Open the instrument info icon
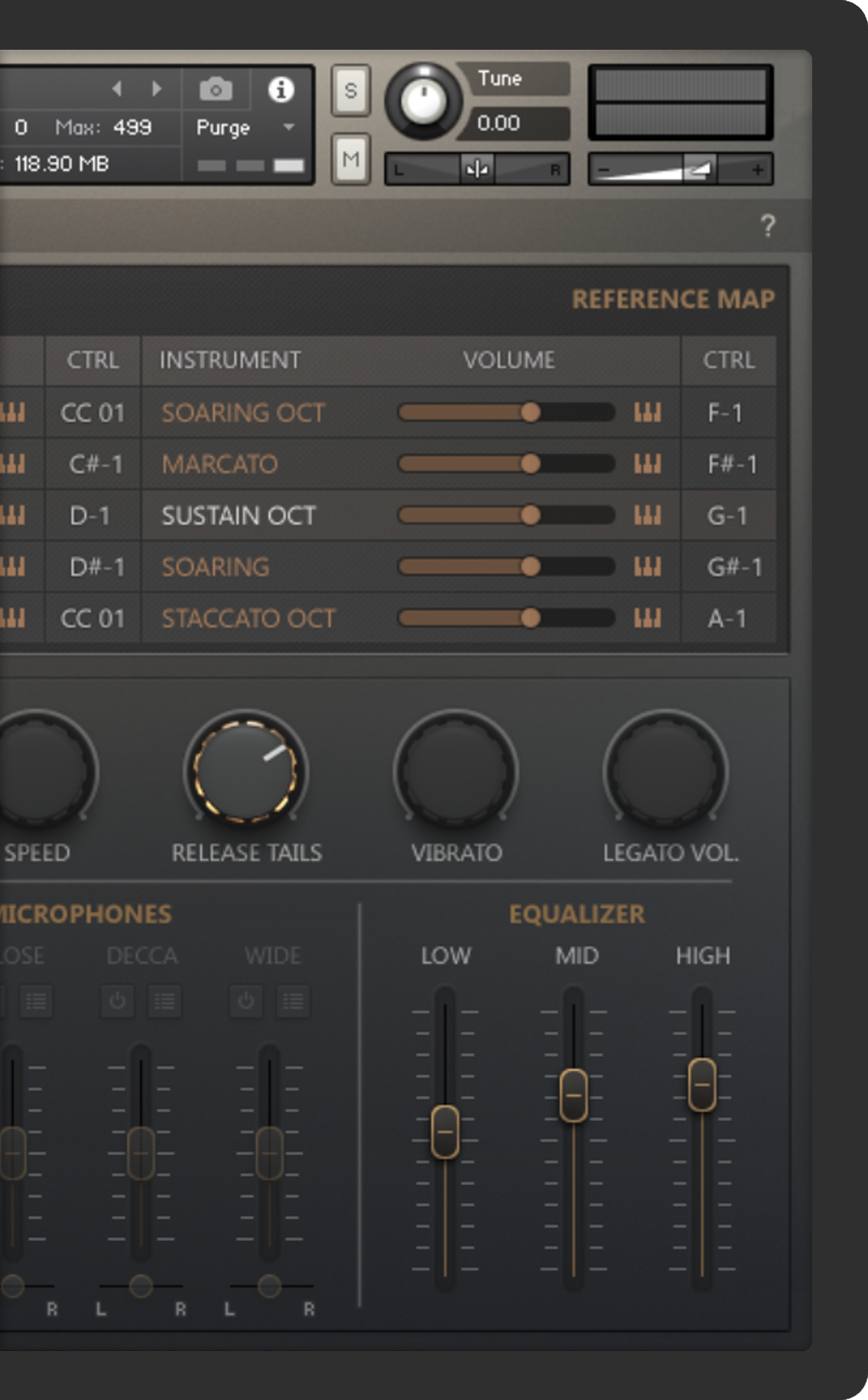Viewport: 868px width, 1400px height. pyautogui.click(x=281, y=90)
